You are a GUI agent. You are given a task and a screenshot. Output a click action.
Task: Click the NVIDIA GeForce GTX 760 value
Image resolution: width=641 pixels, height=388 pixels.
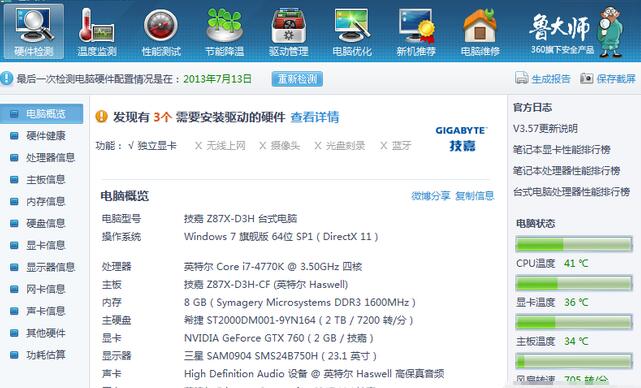pos(279,338)
